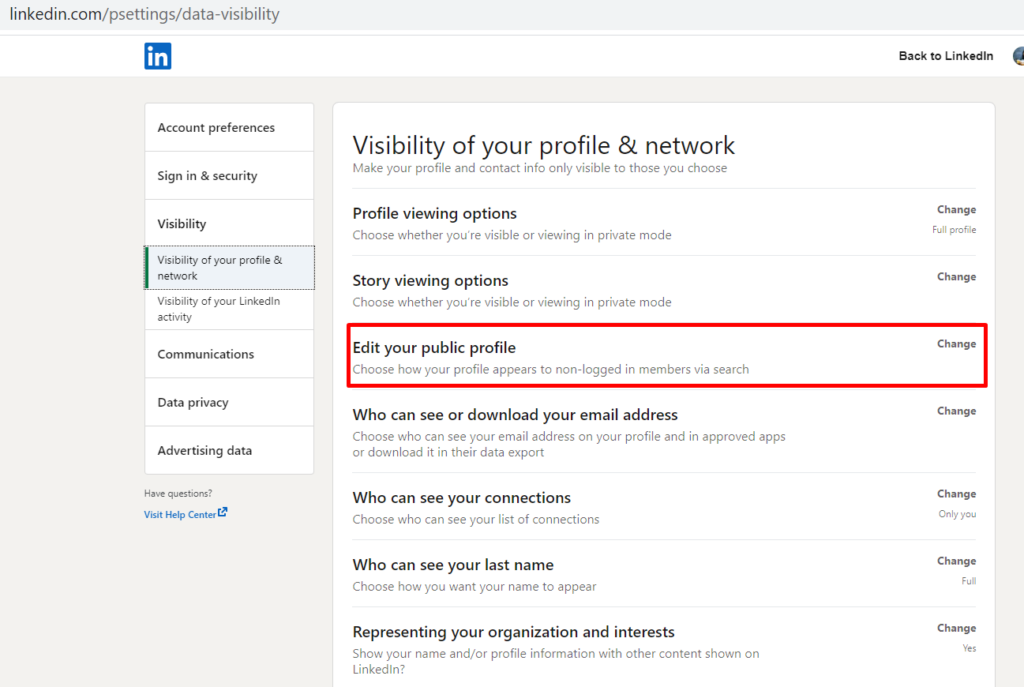Change Profile viewing options
Viewport: 1024px width, 687px height.
coord(956,210)
